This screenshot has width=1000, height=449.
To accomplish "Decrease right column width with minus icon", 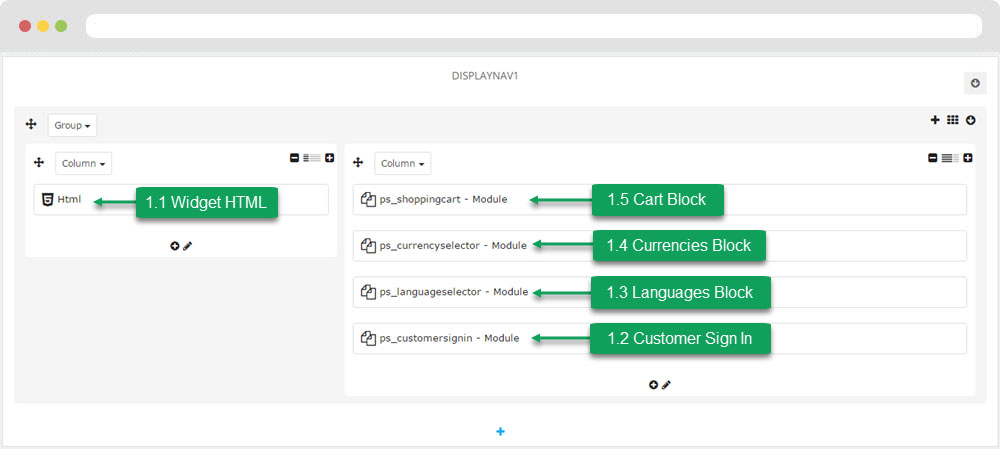I will point(933,157).
